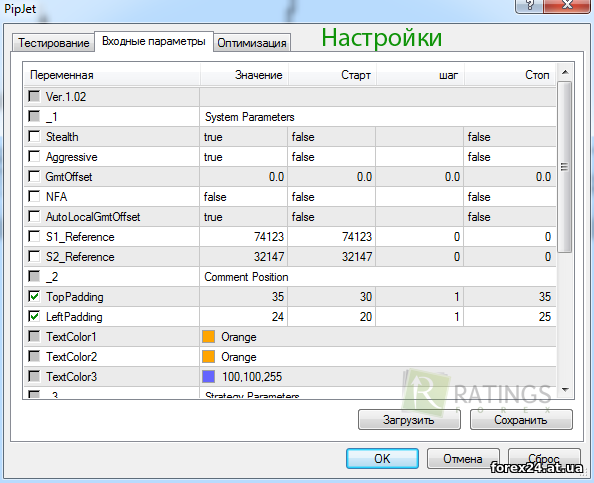Select the GmtOffset value field
This screenshot has height=483, width=594.
(x=244, y=177)
